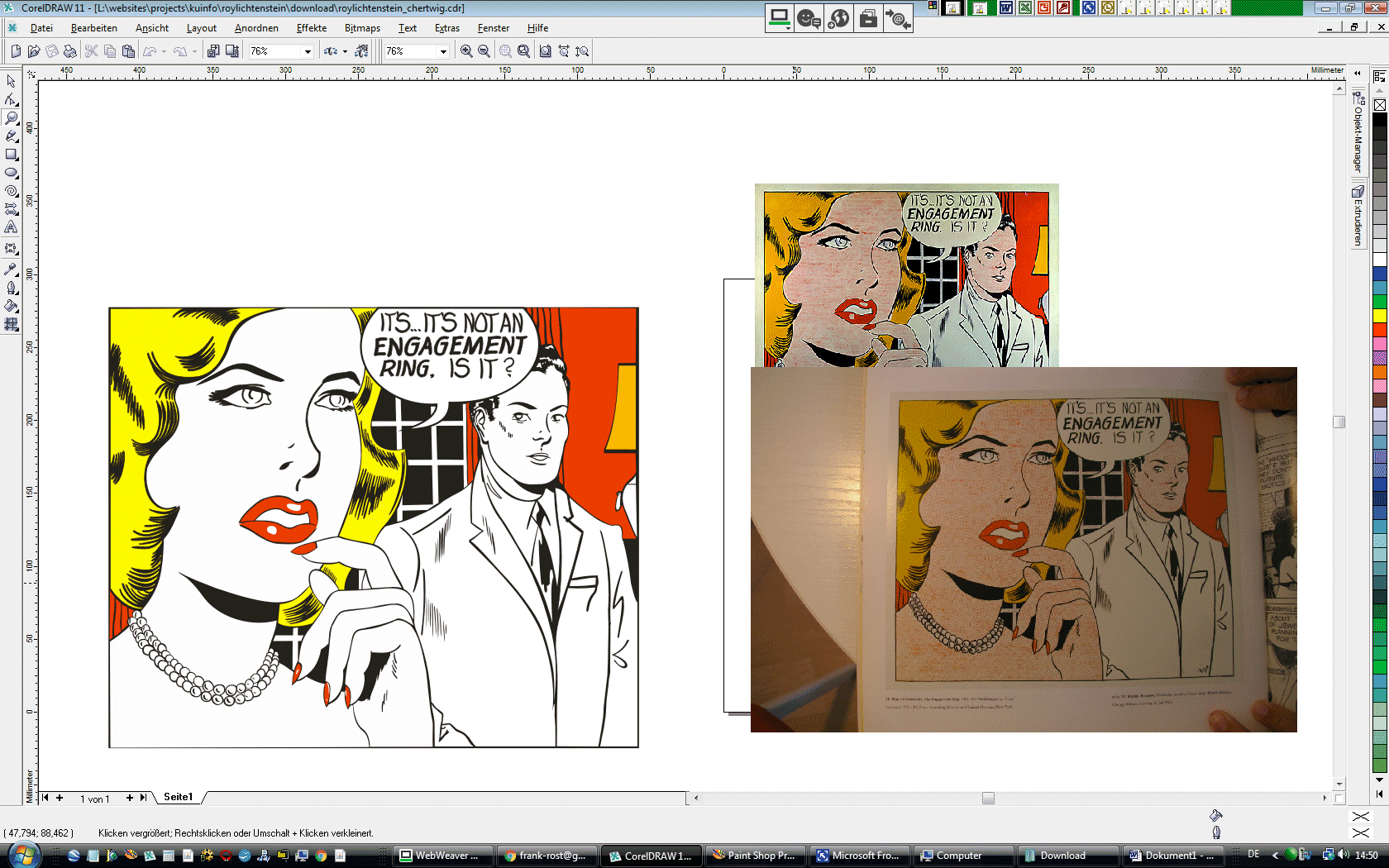The width and height of the screenshot is (1389, 868).
Task: Click the Copy icon in toolbar
Action: tap(110, 51)
